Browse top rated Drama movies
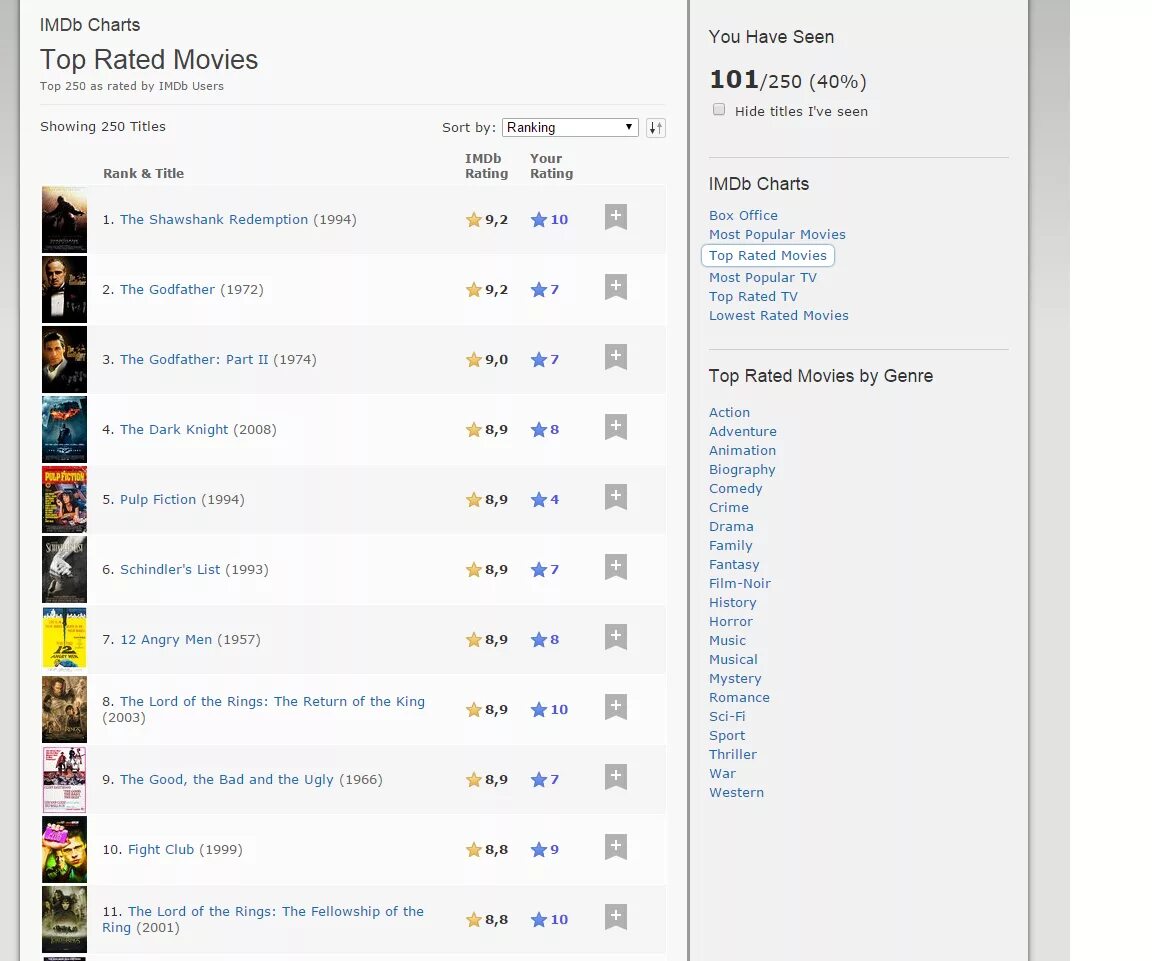Viewport: 1152px width, 961px height. (731, 527)
